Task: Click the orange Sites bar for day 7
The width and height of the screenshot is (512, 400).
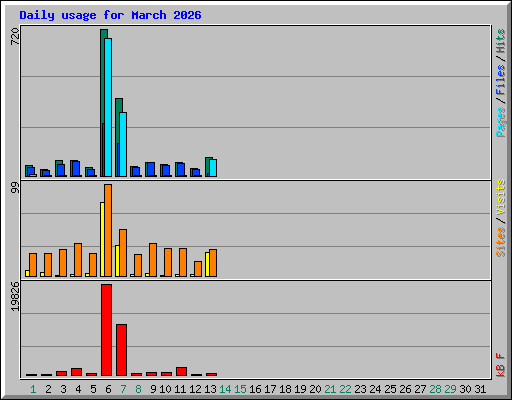Action: pyautogui.click(x=123, y=253)
